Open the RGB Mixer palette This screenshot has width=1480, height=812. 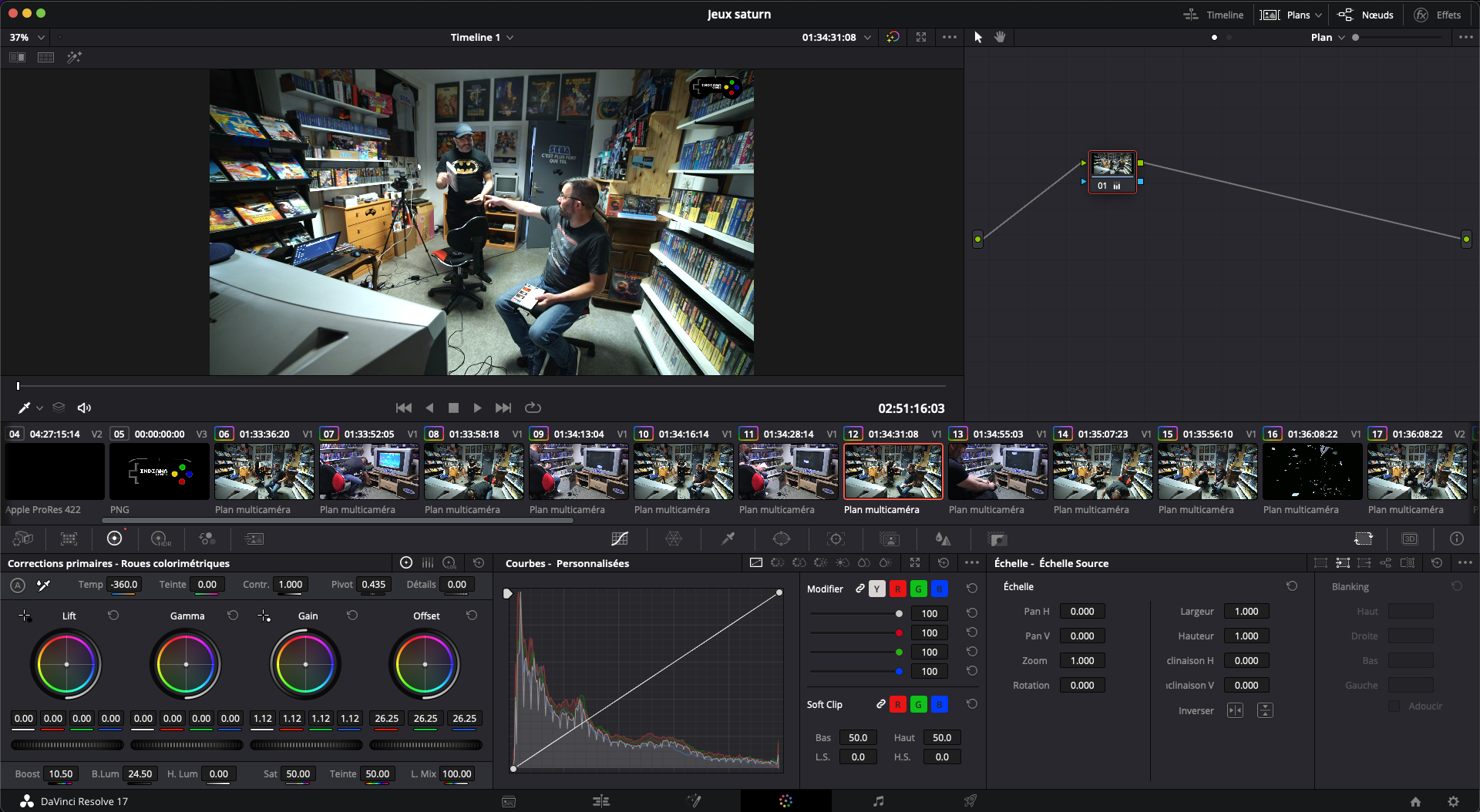(207, 539)
